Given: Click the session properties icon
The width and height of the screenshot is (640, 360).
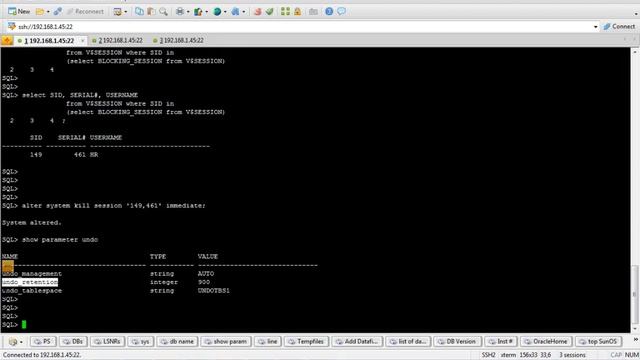Looking at the screenshot, I should click(118, 11).
